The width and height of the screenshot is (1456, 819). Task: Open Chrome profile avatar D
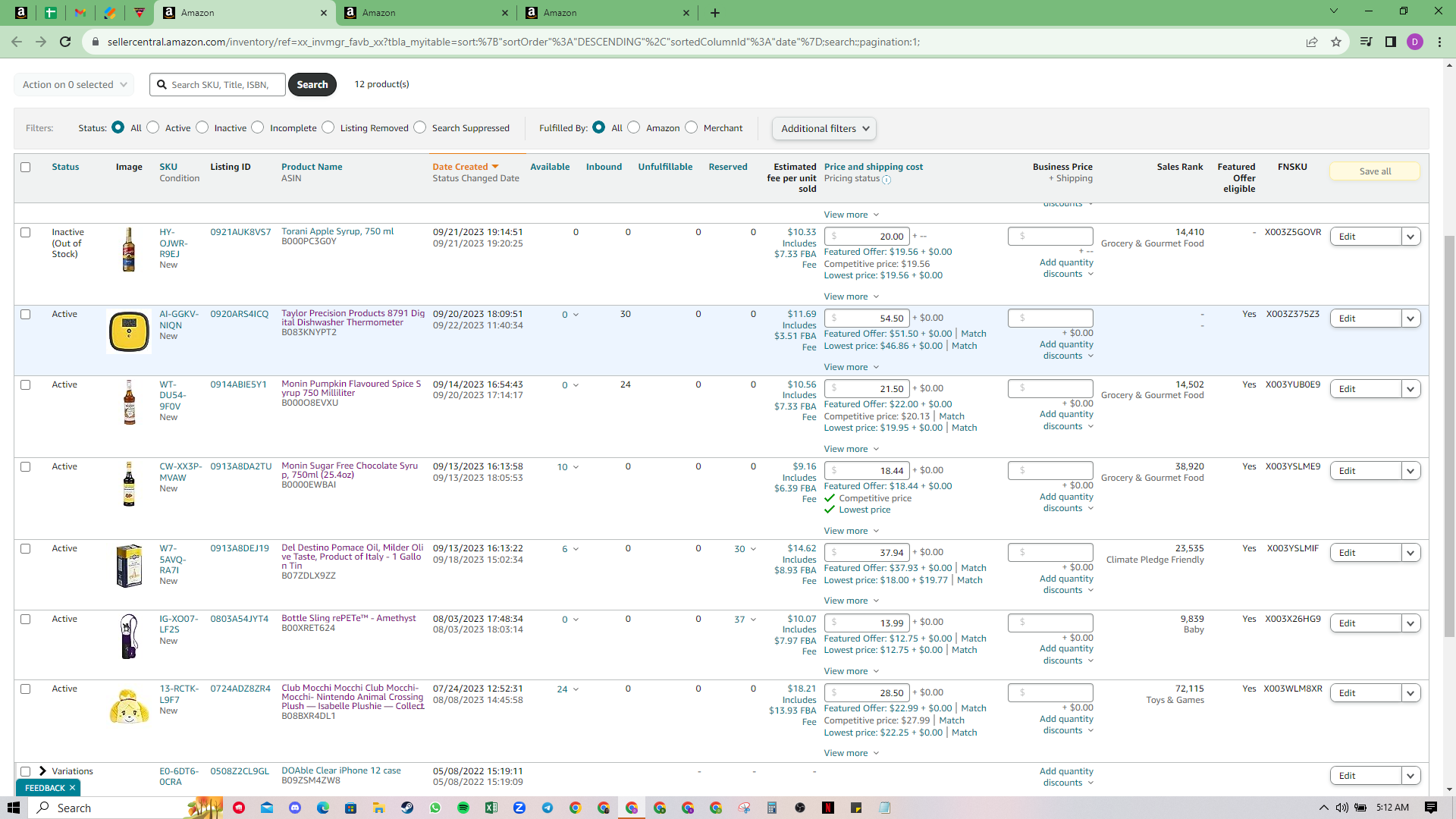[1415, 42]
